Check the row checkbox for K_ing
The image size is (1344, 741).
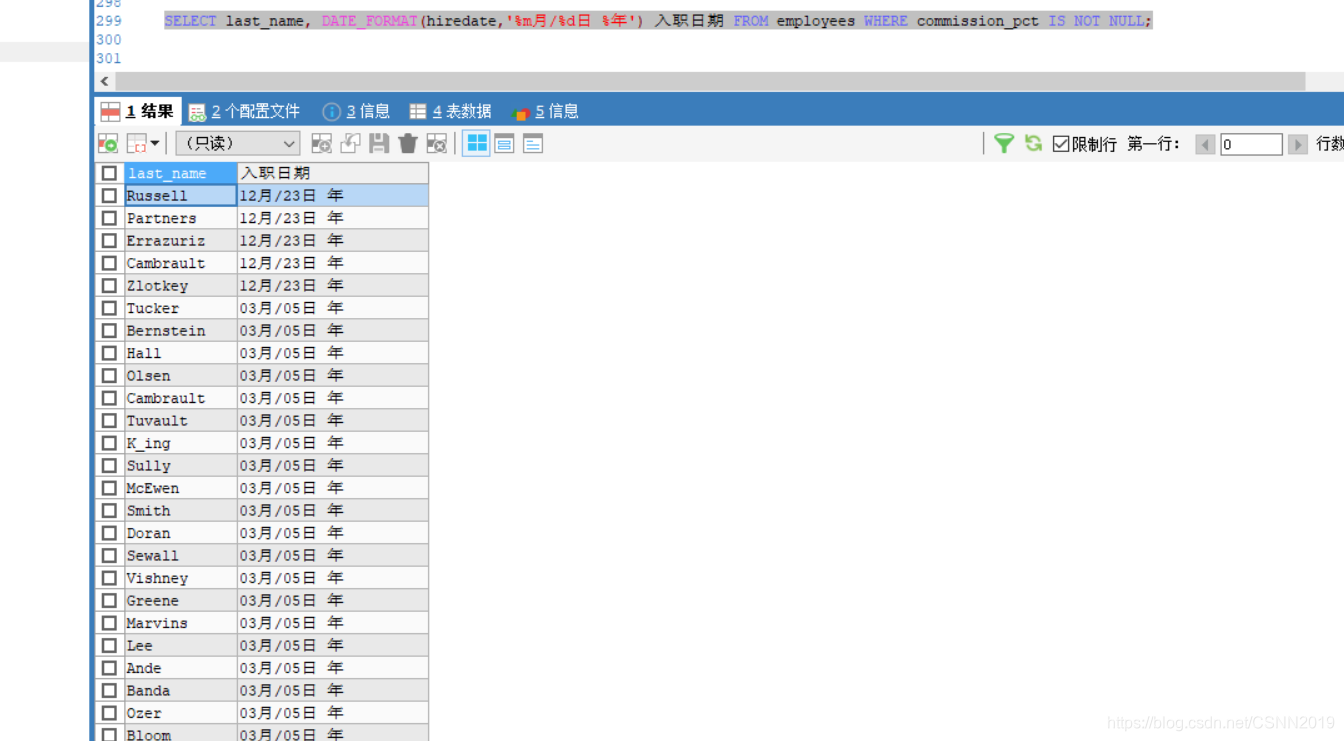click(110, 443)
